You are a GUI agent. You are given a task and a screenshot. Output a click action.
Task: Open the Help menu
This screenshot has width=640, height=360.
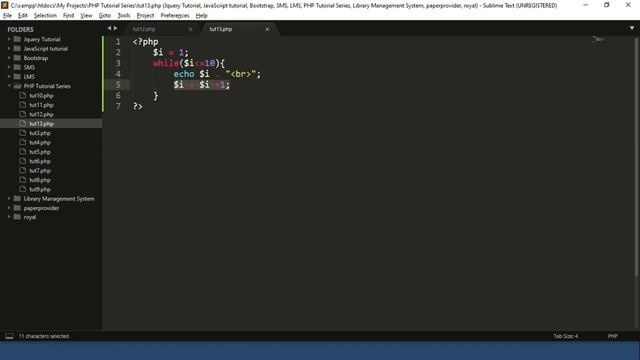[202, 16]
